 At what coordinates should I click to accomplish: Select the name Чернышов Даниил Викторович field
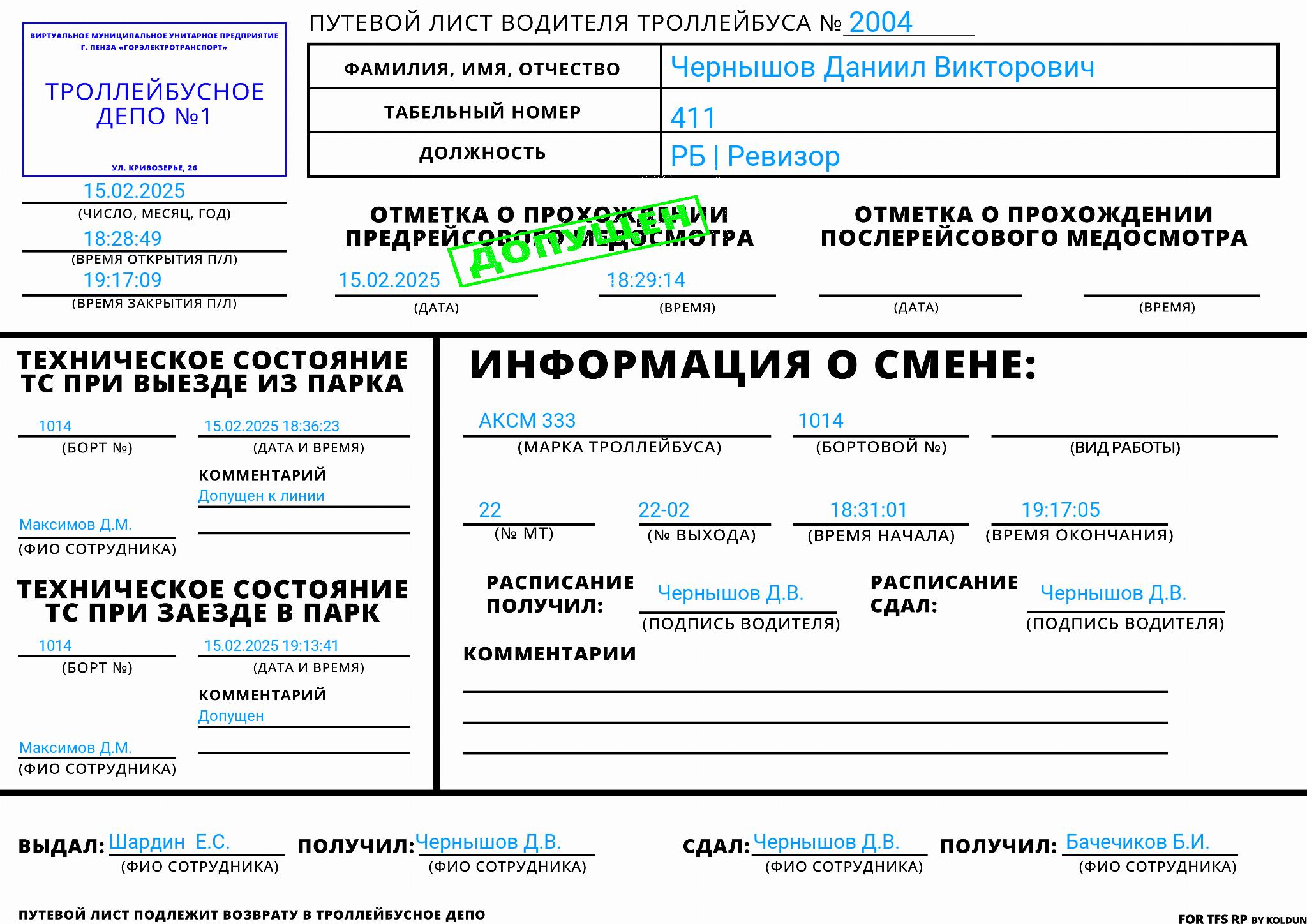[x=882, y=68]
